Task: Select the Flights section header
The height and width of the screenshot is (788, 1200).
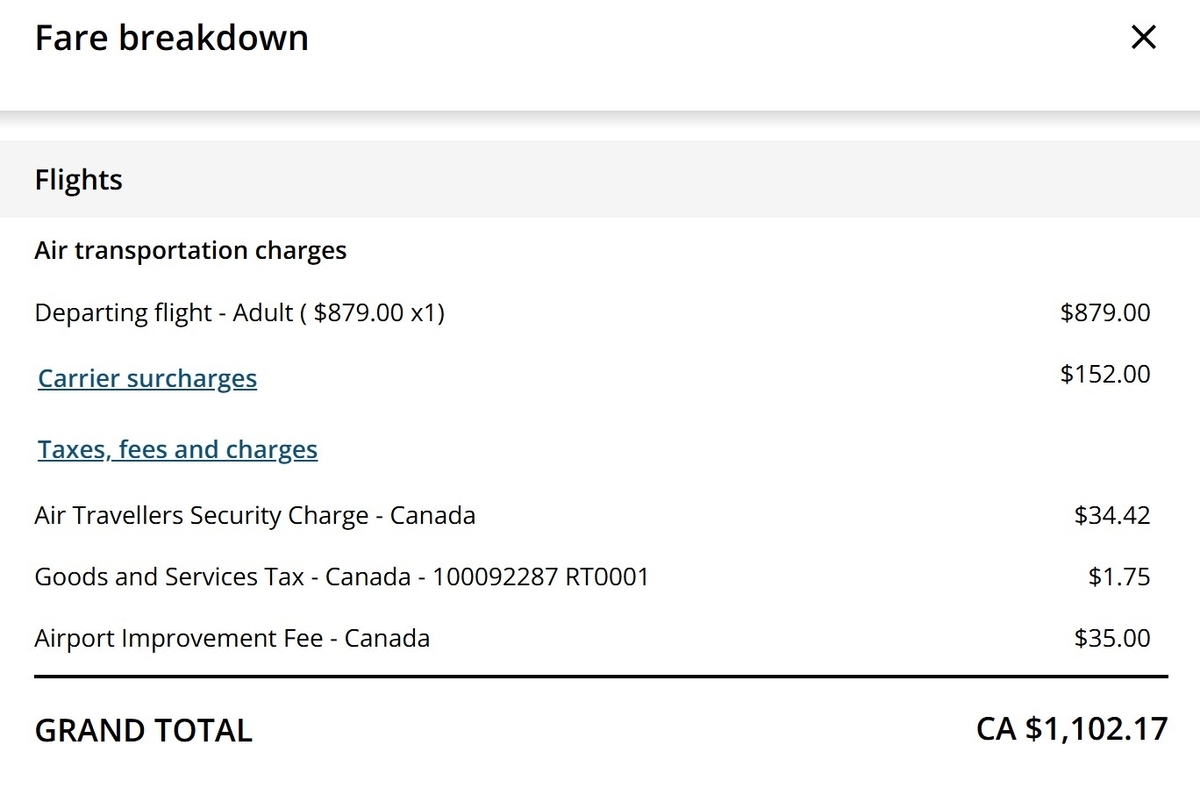Action: pos(600,179)
